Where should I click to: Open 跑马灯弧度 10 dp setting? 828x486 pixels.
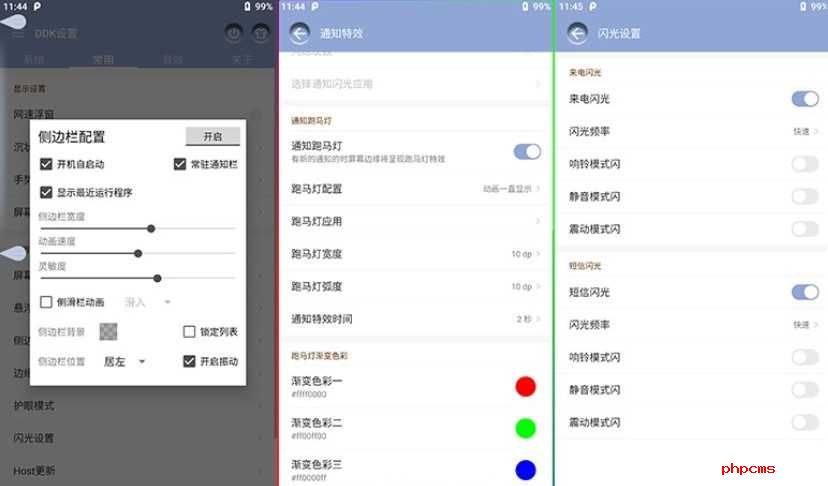[416, 286]
